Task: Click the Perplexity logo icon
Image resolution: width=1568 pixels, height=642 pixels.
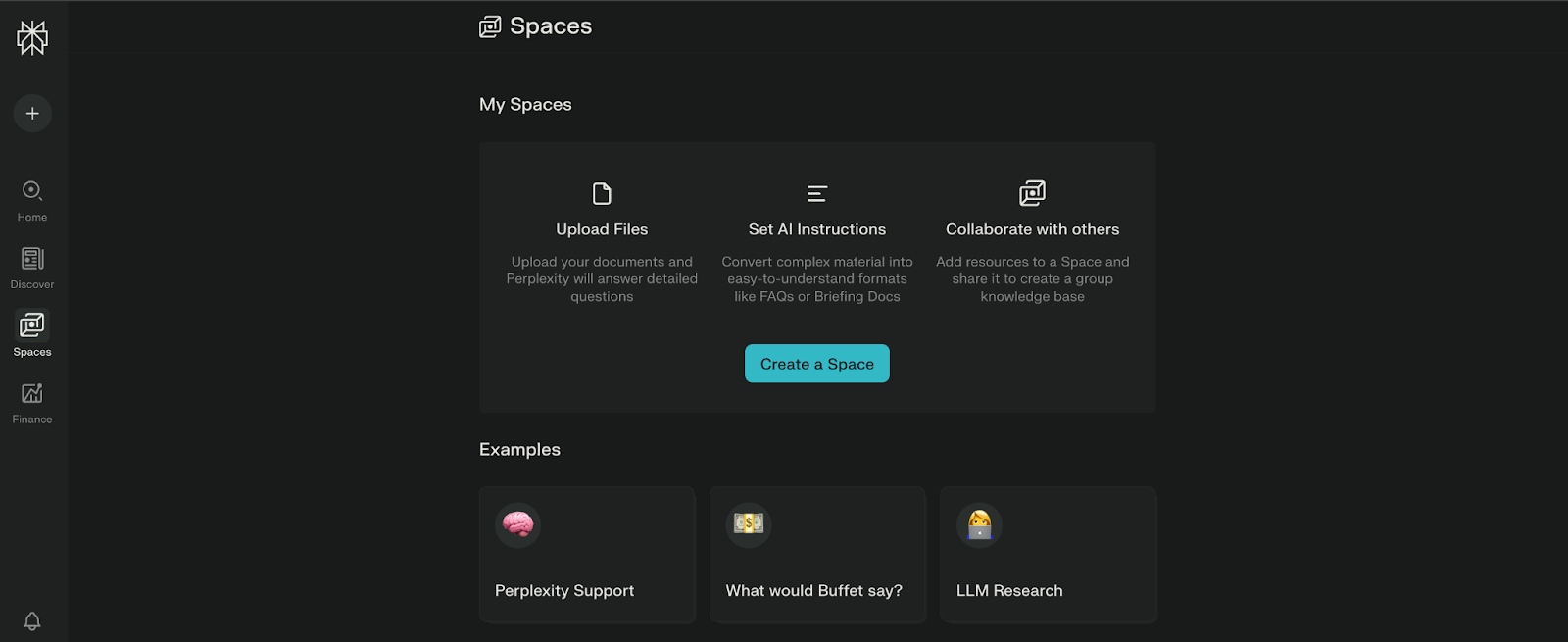Action: point(32,38)
